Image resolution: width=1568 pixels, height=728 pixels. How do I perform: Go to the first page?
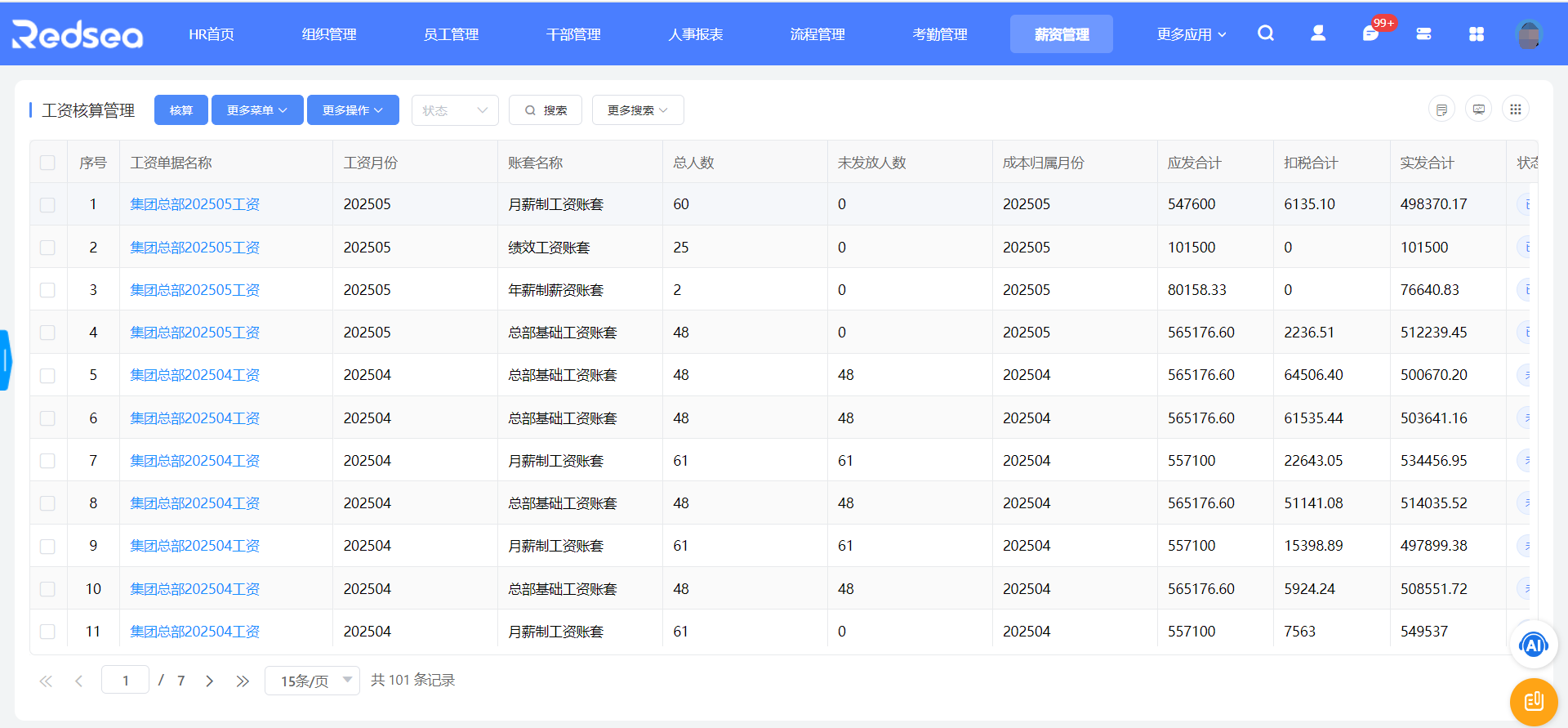pos(46,681)
